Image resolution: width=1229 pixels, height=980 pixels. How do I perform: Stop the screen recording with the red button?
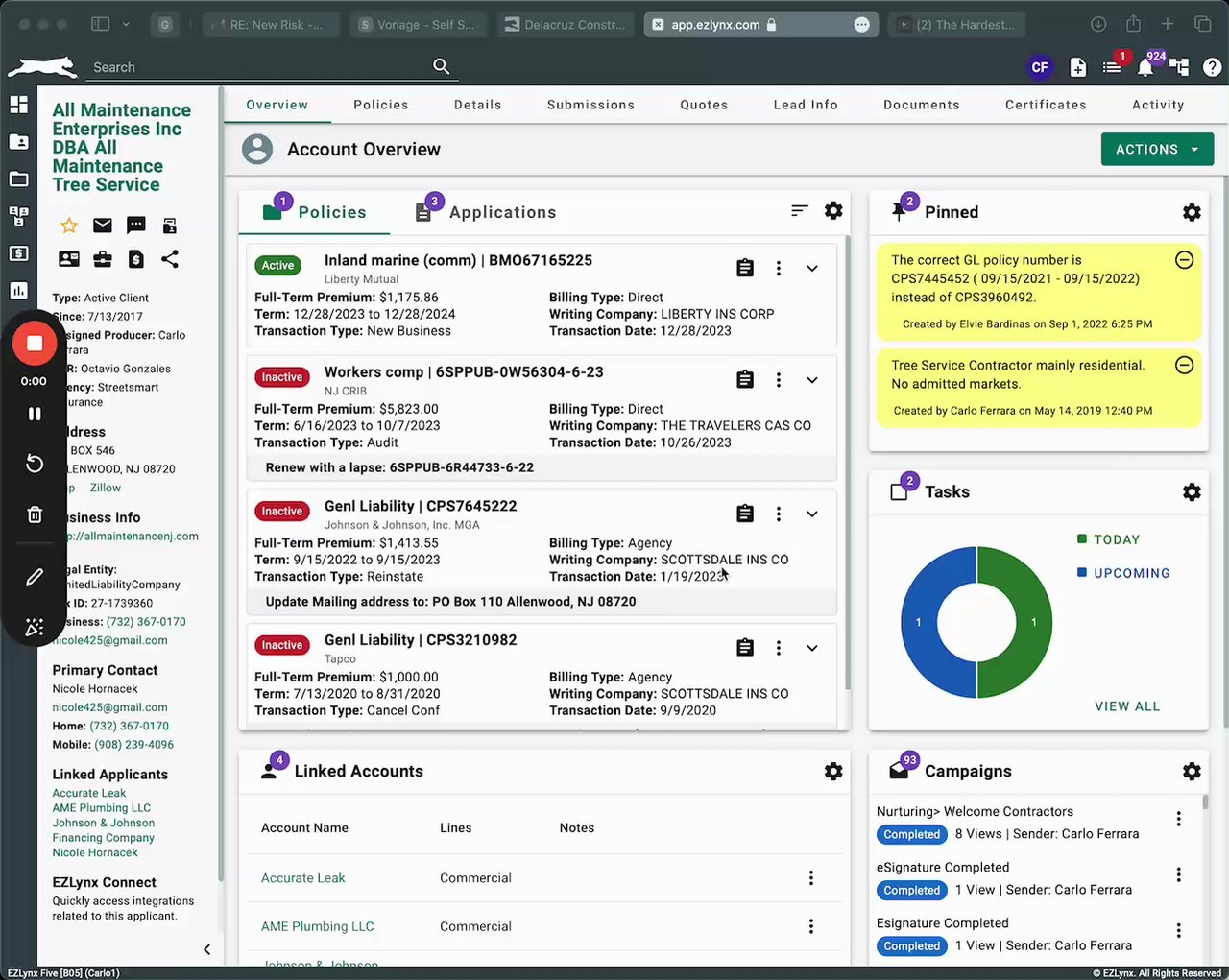point(35,344)
